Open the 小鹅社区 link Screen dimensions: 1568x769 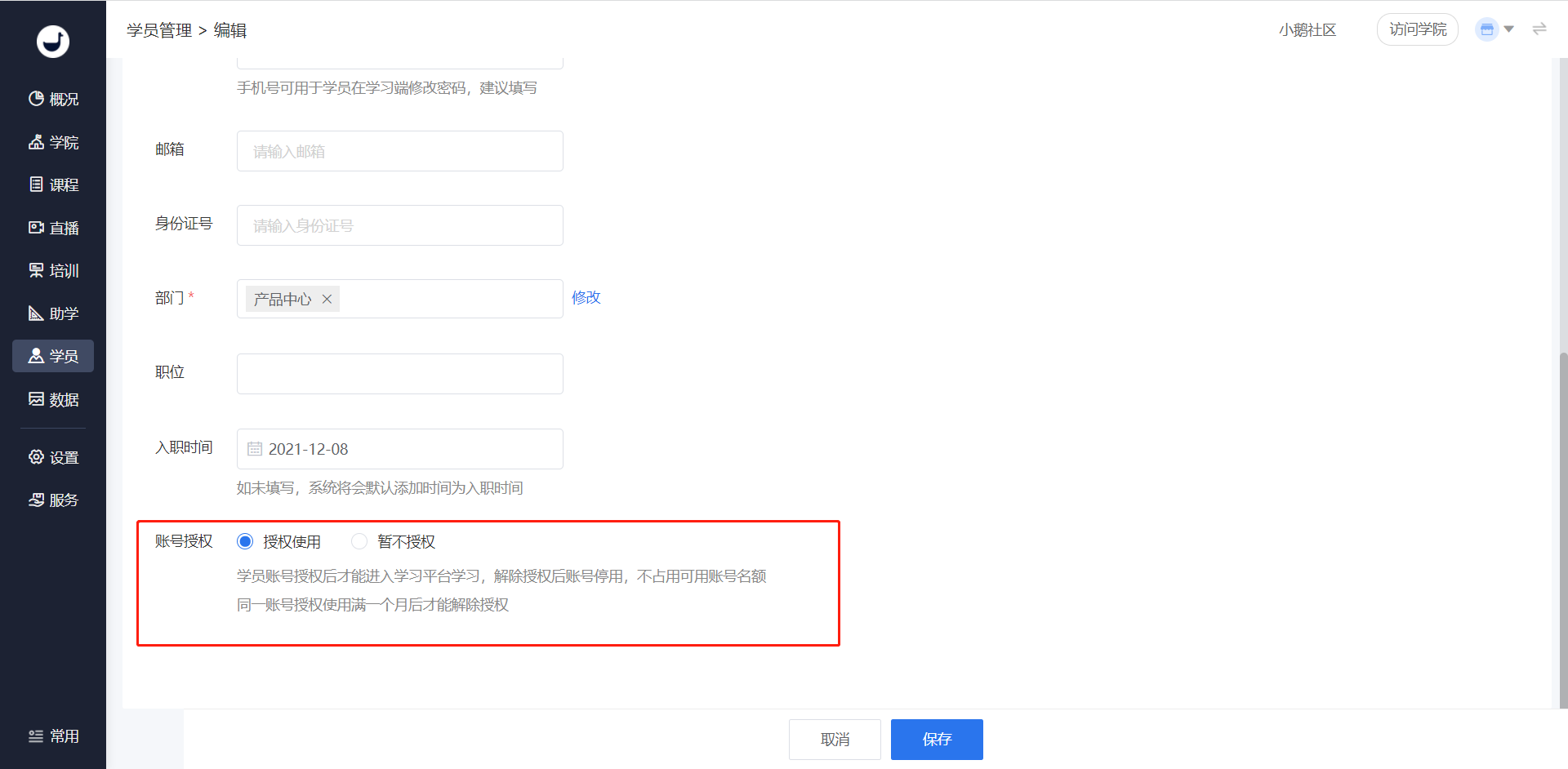[1307, 30]
